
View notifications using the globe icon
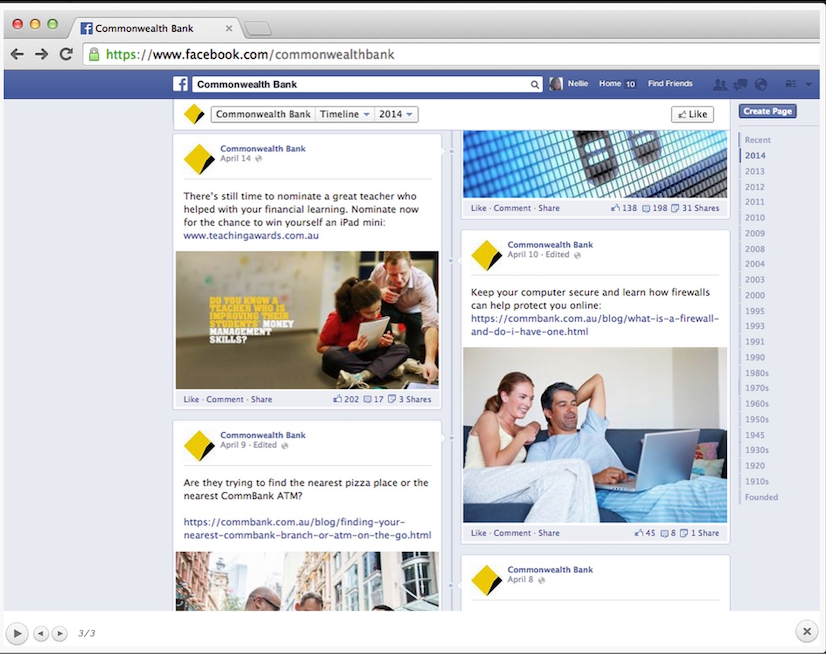tap(760, 84)
